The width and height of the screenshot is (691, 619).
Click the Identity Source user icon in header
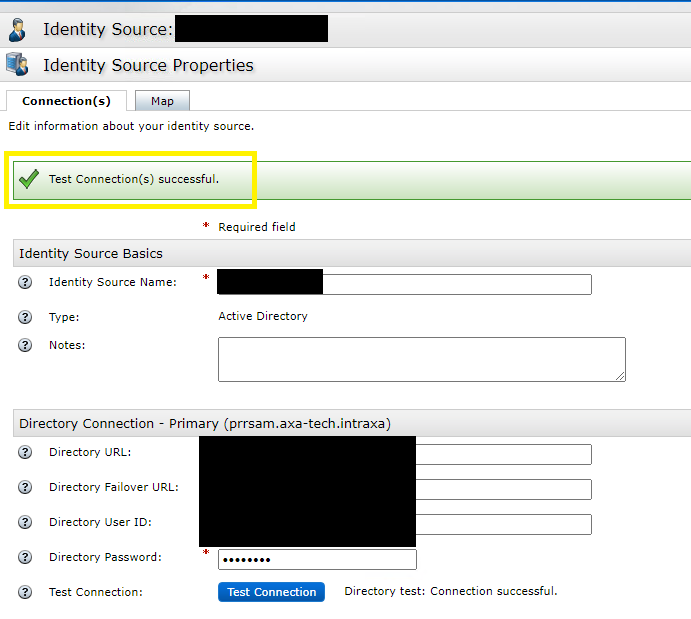point(17,29)
